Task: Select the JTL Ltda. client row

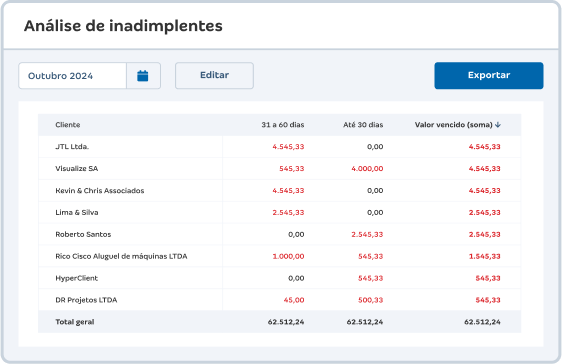Action: pyautogui.click(x=280, y=147)
